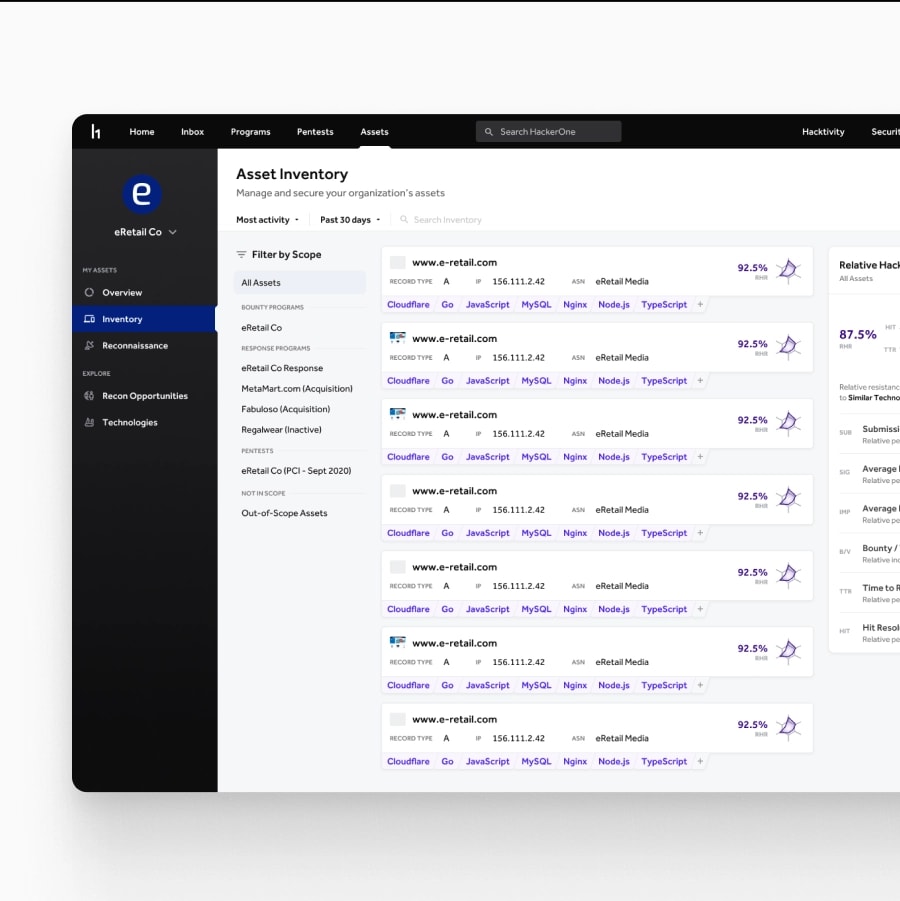Click blank thumbnail placeholder on first asset card
Viewport: 900px width, 901px height.
[398, 263]
